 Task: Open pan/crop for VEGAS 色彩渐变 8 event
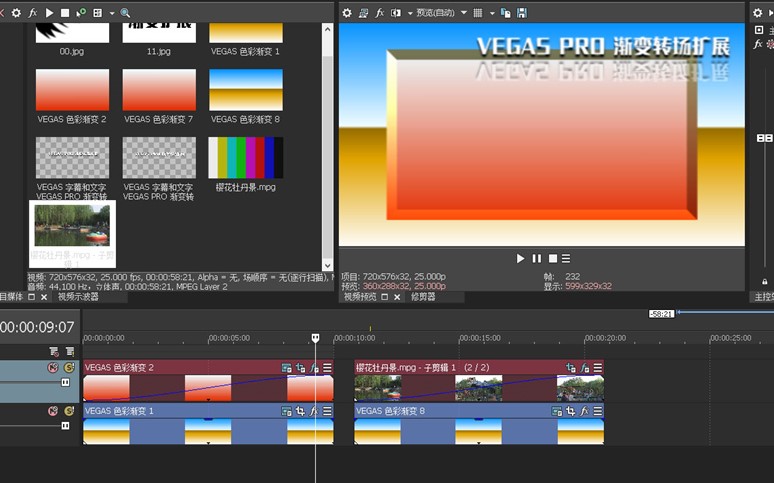coord(571,411)
